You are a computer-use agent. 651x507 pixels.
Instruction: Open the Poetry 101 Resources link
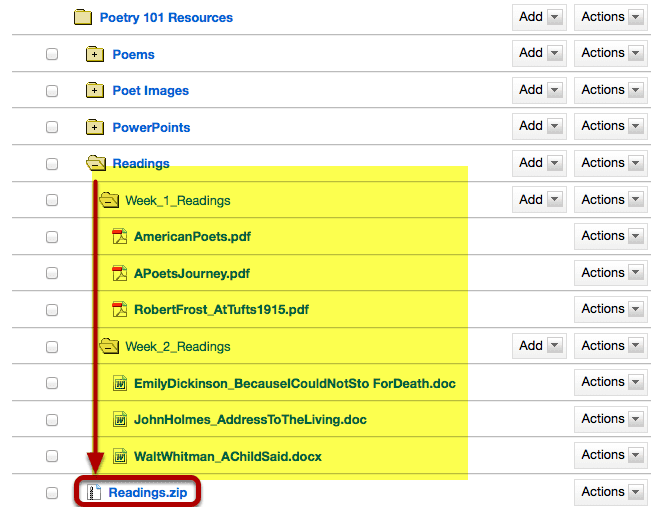pyautogui.click(x=166, y=18)
